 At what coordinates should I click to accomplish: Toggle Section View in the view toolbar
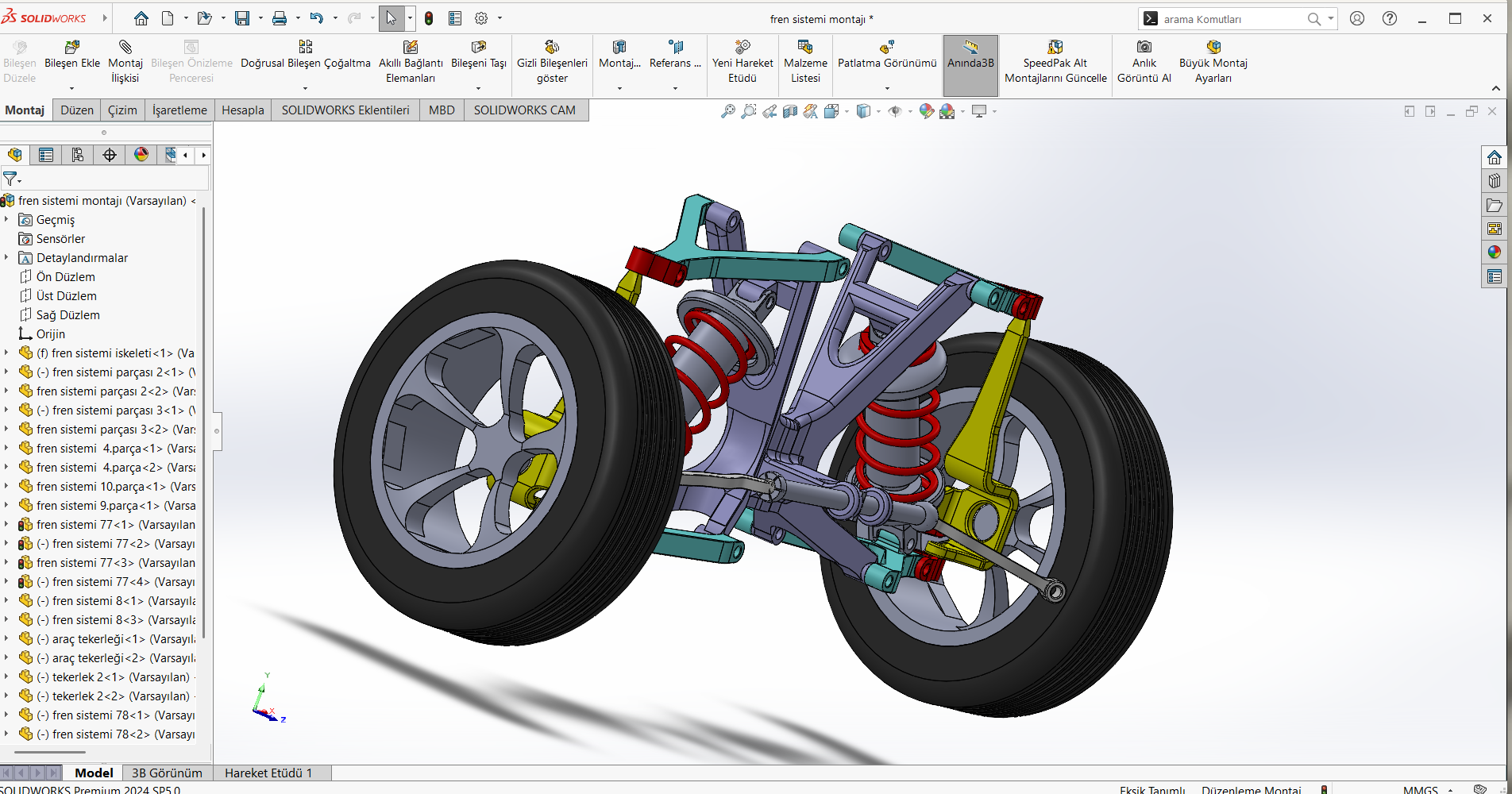tap(790, 111)
